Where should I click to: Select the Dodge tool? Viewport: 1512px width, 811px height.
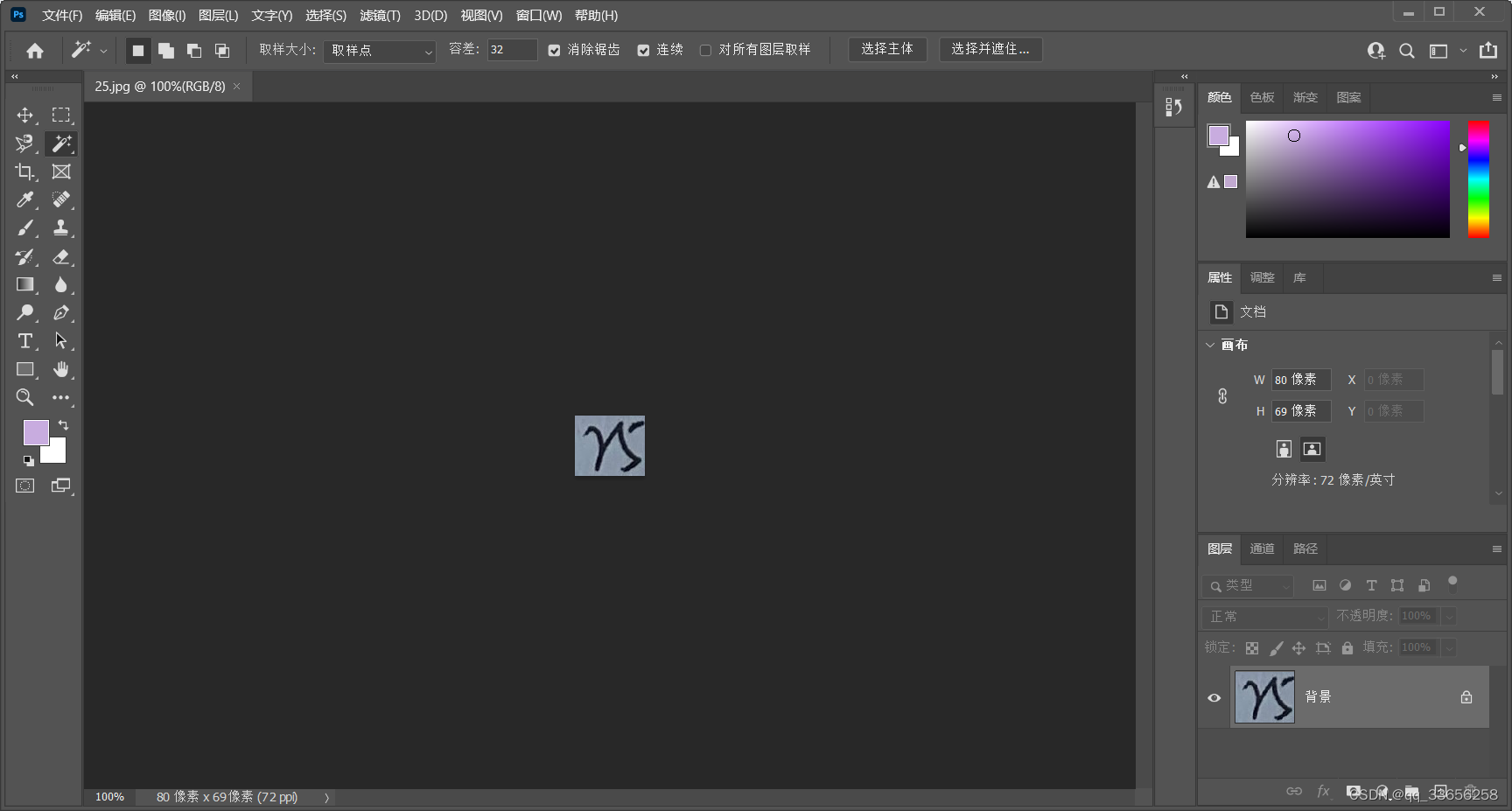click(x=24, y=312)
